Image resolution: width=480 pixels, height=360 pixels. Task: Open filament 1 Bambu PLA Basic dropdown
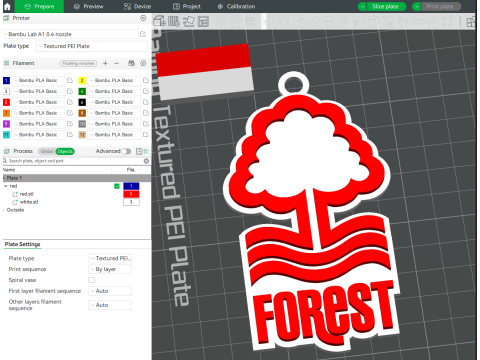click(x=38, y=80)
